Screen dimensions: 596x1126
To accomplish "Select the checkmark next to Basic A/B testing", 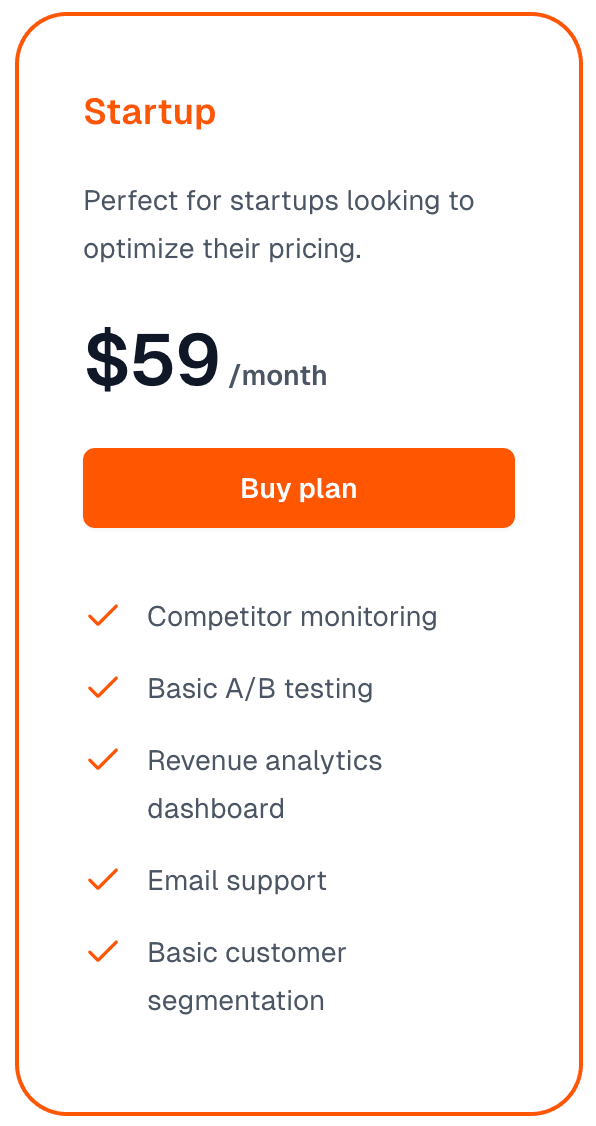I will (102, 688).
